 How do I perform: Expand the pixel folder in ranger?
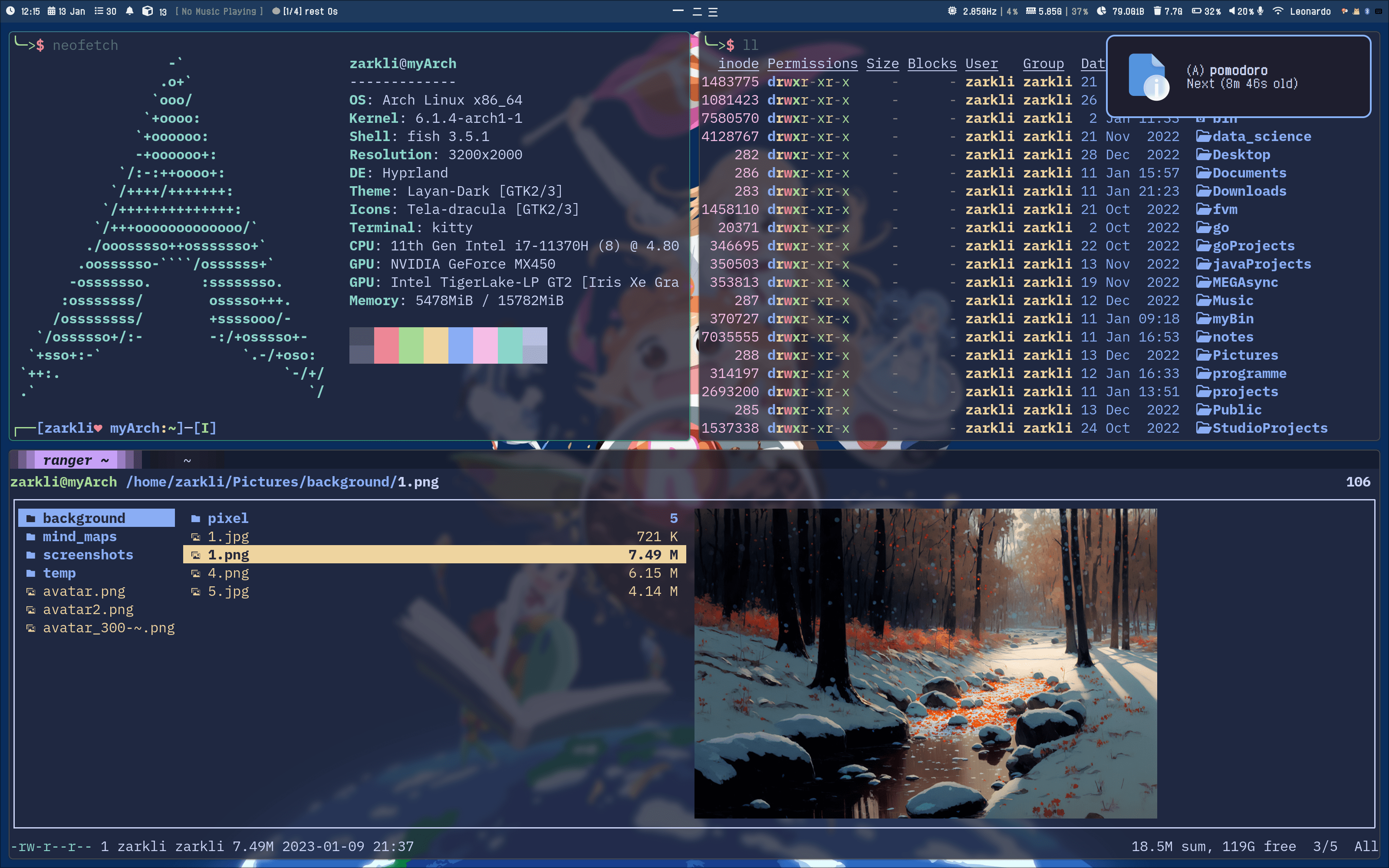click(x=228, y=518)
